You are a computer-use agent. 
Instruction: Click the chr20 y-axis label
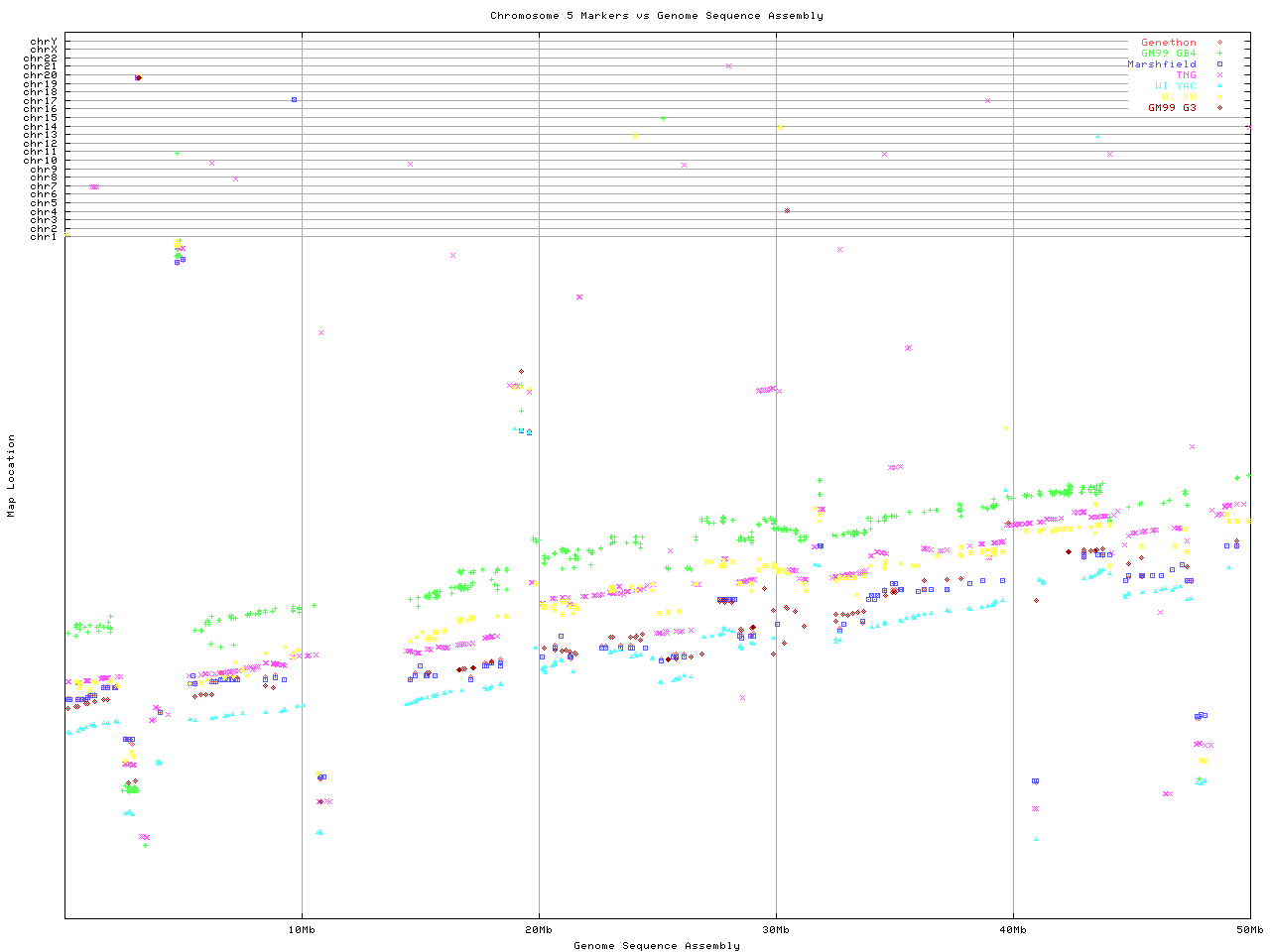pos(41,75)
